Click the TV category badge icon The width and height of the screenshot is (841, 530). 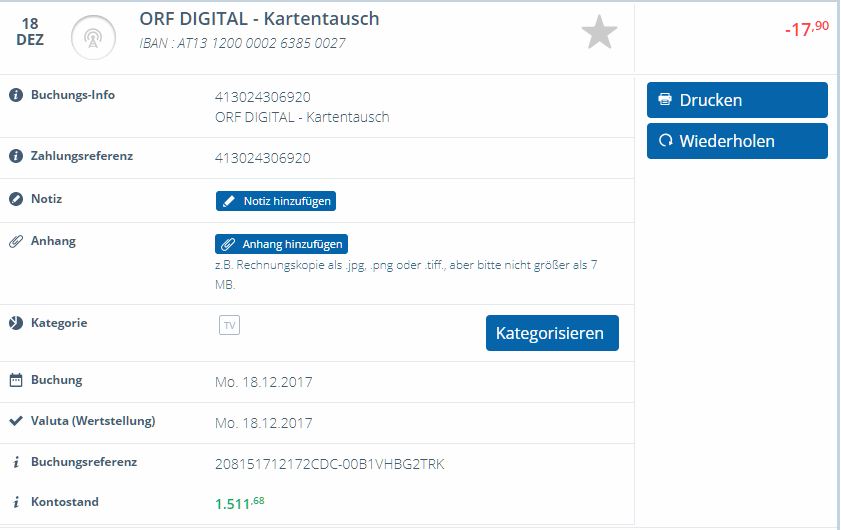(230, 325)
